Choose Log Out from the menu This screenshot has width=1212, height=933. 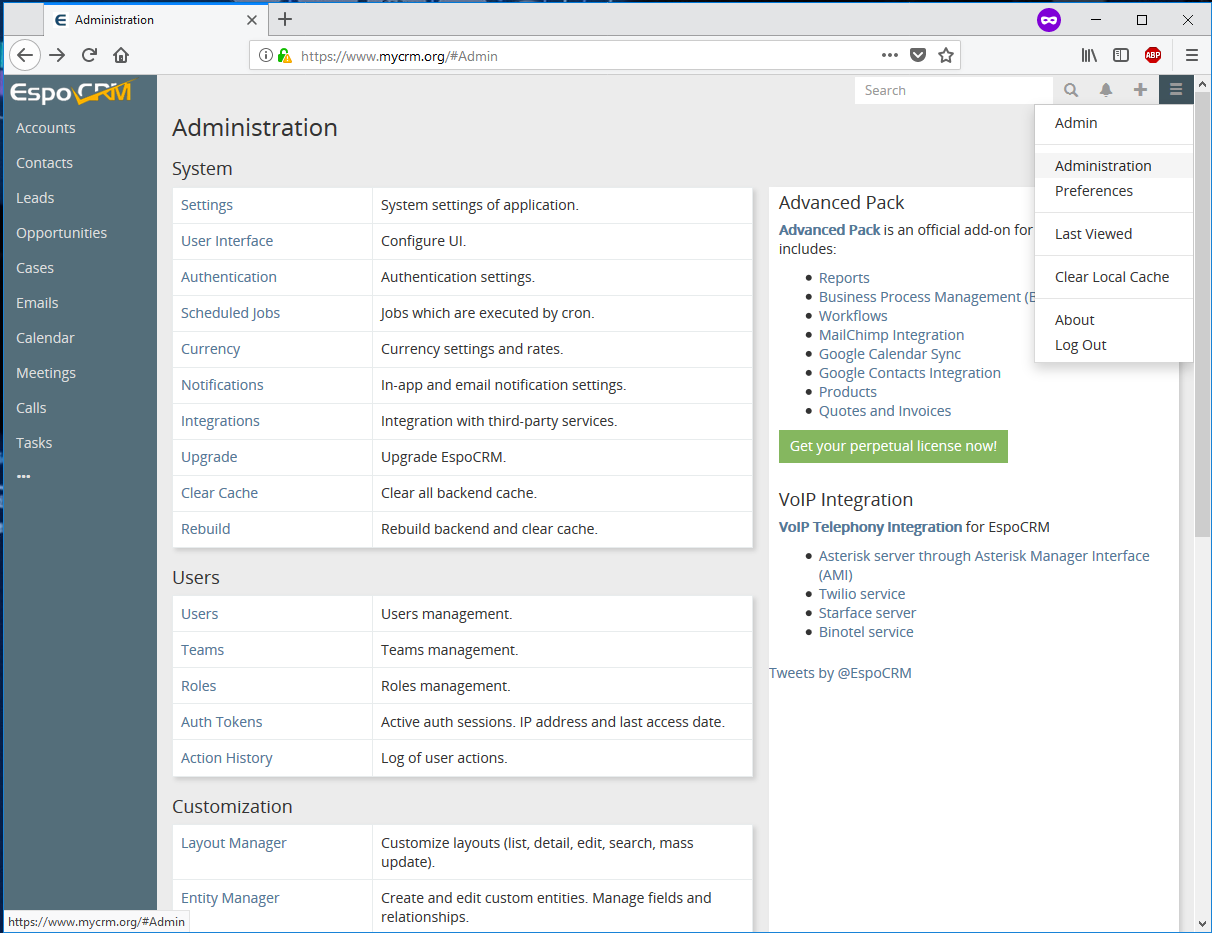point(1114,345)
